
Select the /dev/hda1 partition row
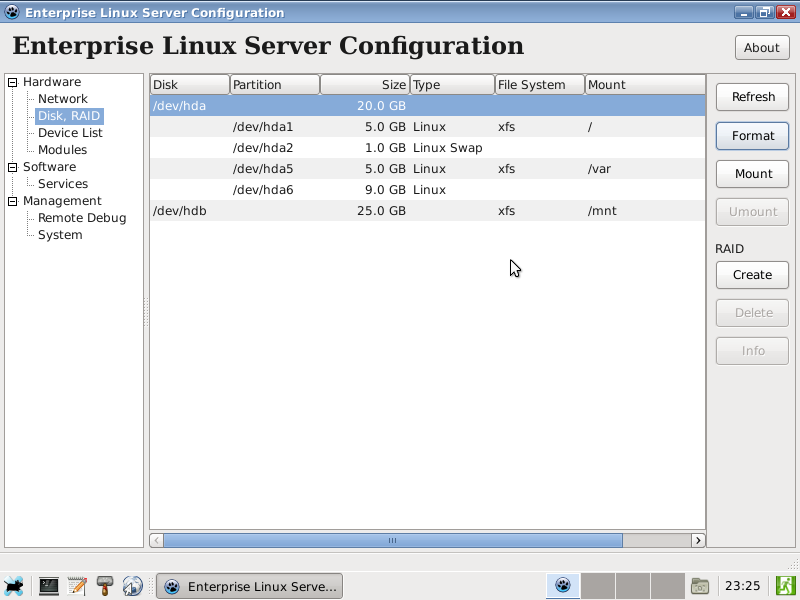click(x=428, y=127)
